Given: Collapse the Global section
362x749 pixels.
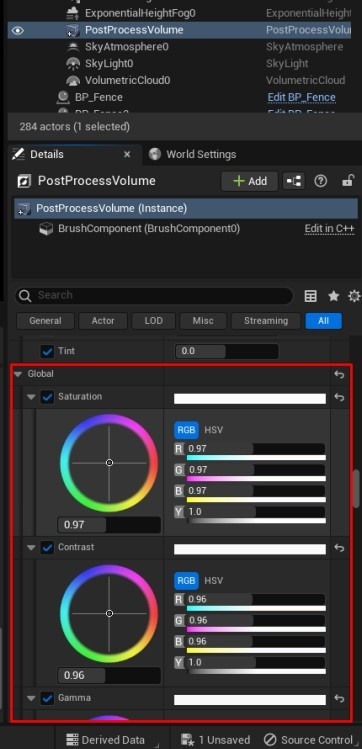Looking at the screenshot, I should click(x=18, y=374).
